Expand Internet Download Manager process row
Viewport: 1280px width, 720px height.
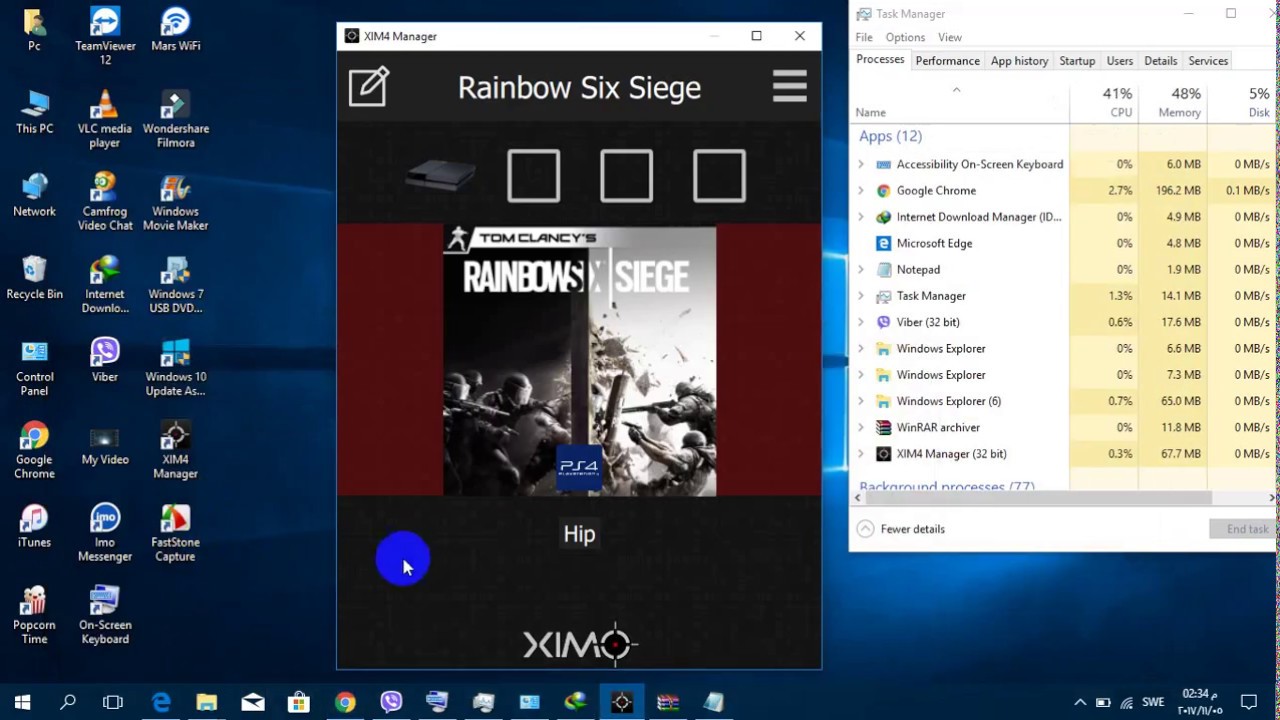tap(861, 217)
